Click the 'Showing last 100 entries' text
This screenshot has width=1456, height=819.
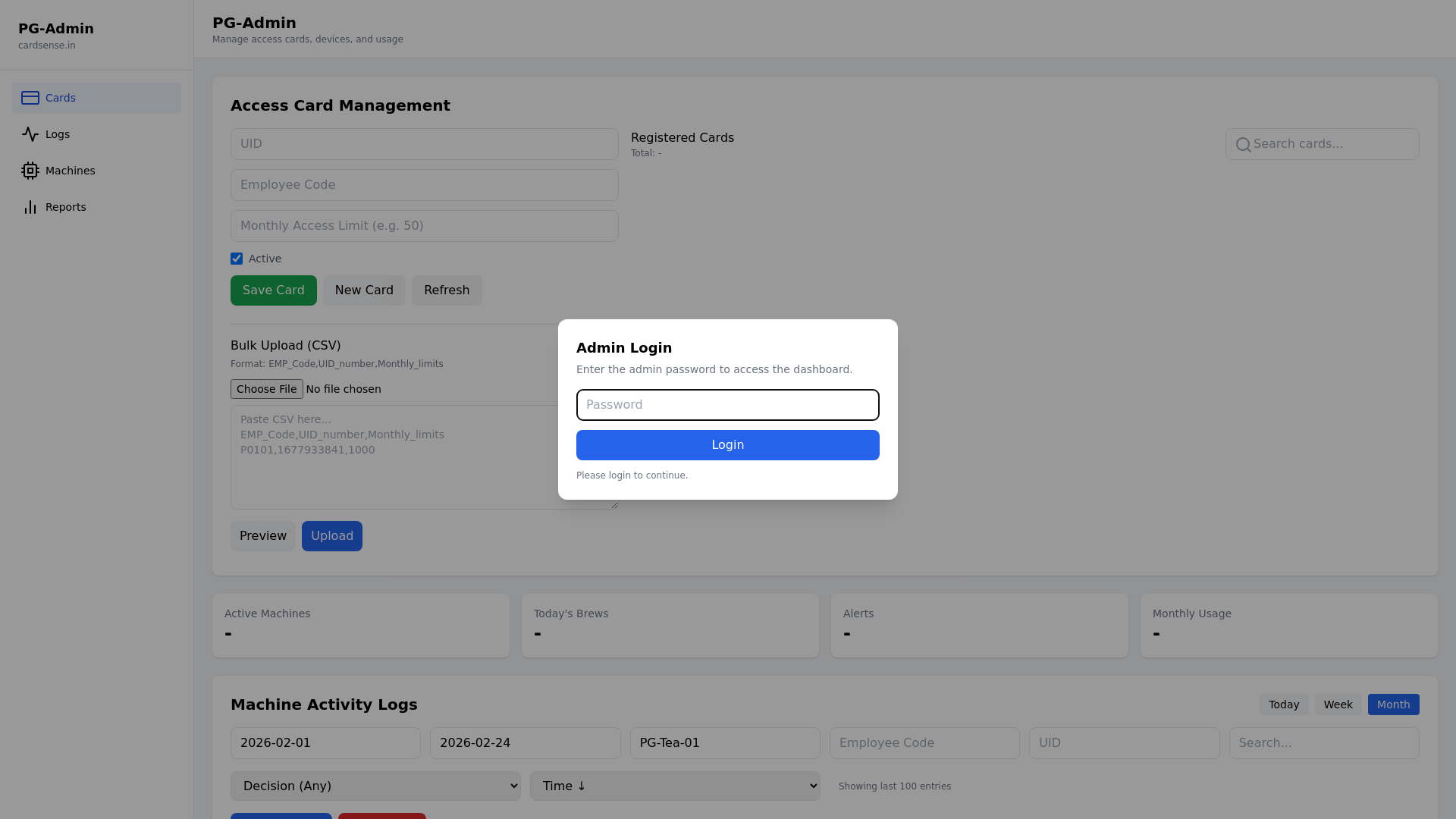click(895, 786)
